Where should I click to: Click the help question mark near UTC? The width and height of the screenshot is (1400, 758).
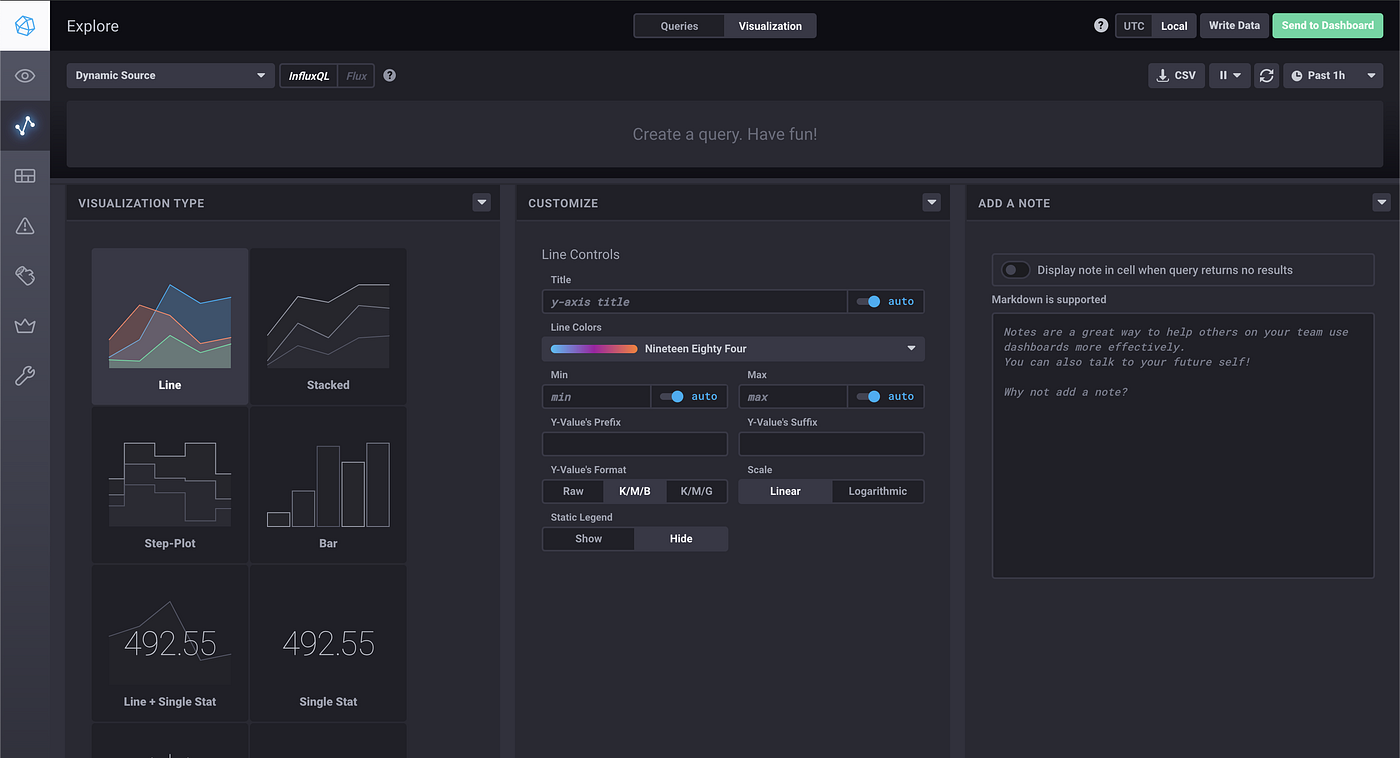(x=1101, y=26)
